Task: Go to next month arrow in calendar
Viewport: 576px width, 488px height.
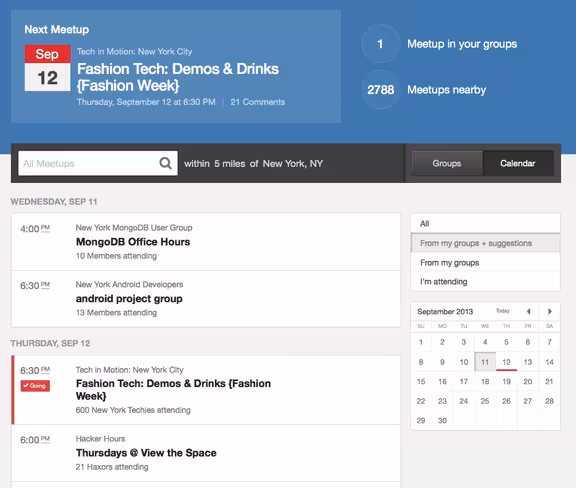Action: click(550, 311)
